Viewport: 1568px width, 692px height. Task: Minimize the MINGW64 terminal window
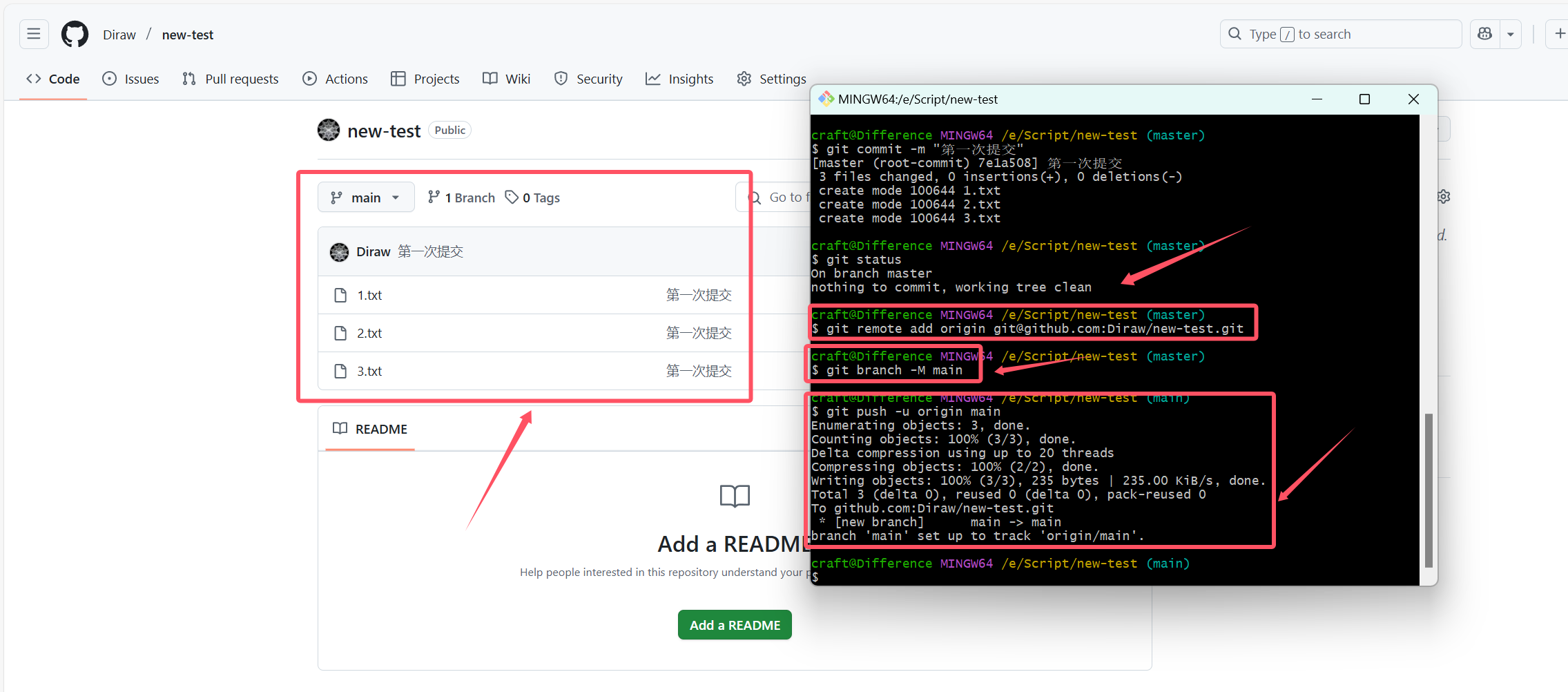click(1317, 99)
